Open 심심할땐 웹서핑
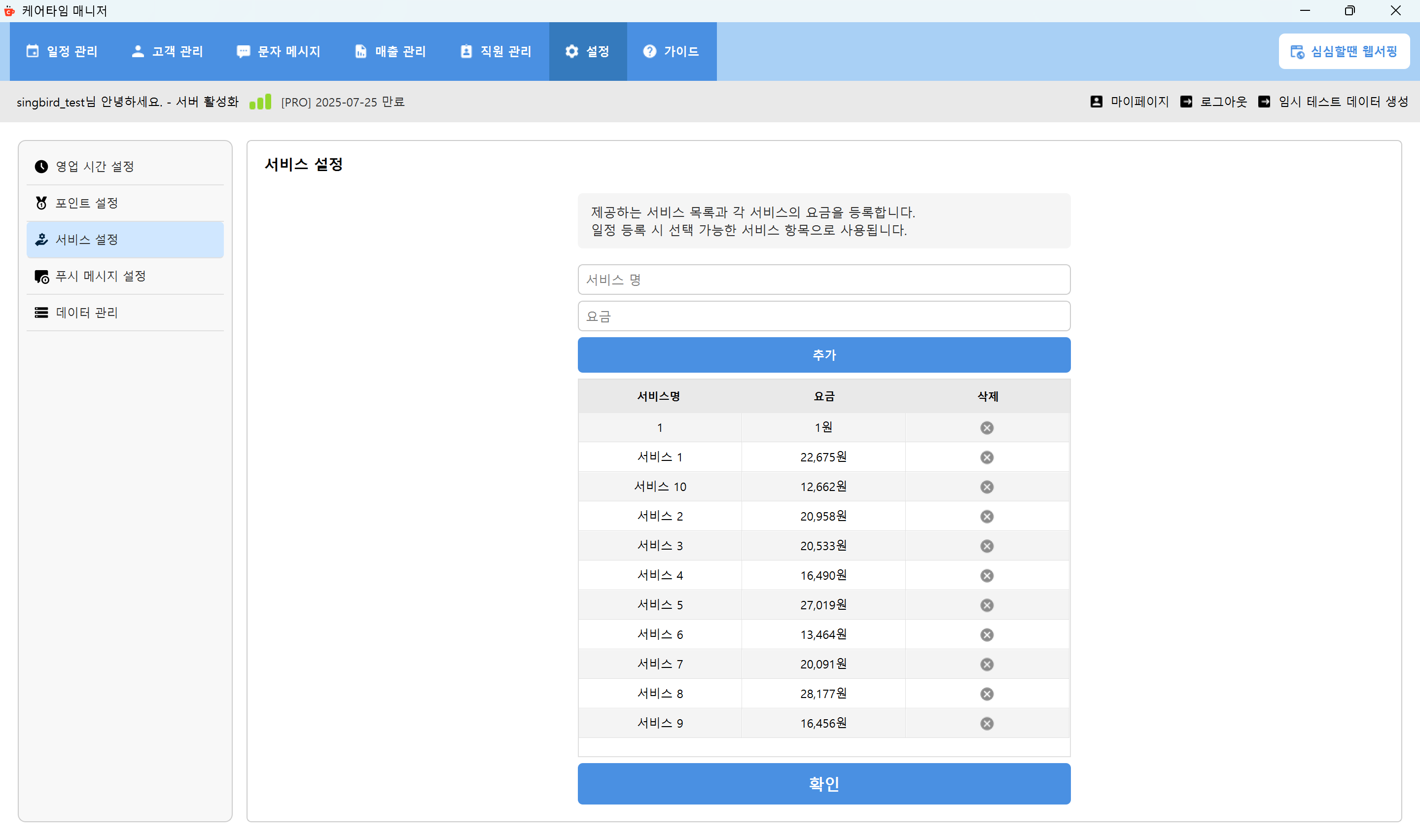 1344,51
